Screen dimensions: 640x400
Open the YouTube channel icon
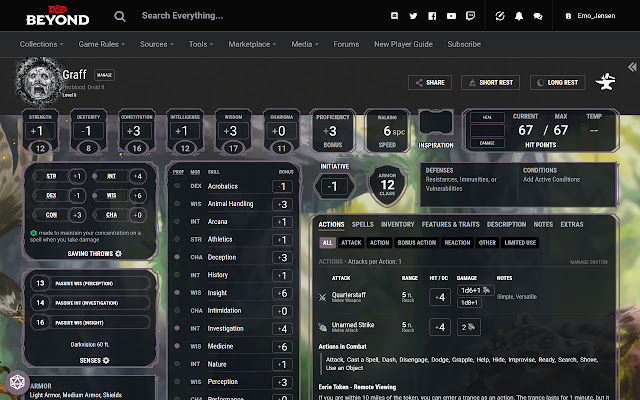coord(449,16)
